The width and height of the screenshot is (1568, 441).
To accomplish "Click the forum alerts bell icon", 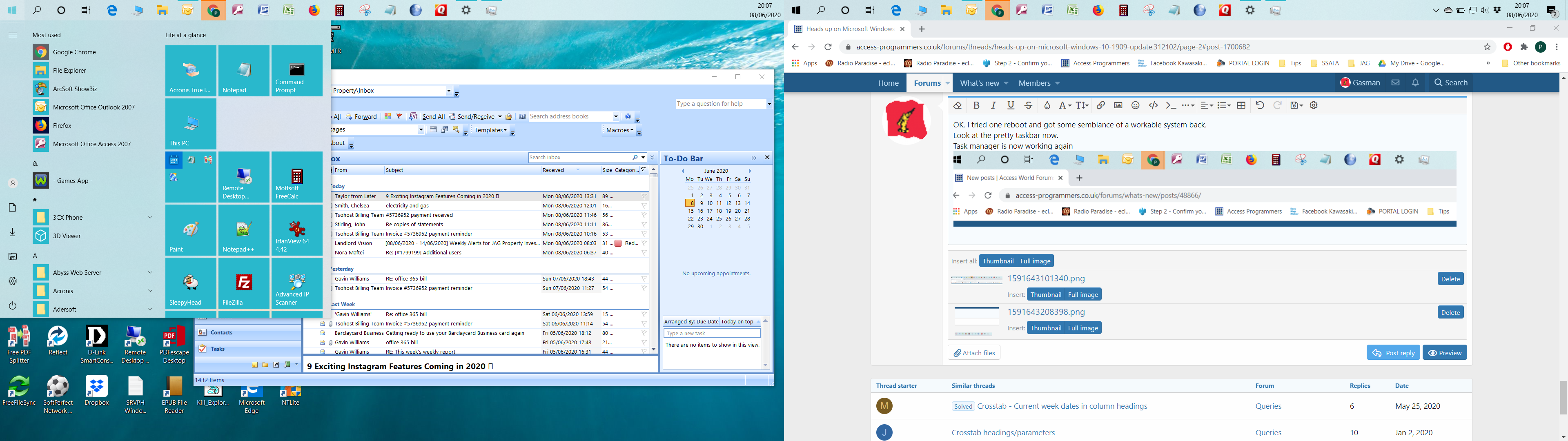I will 1415,83.
